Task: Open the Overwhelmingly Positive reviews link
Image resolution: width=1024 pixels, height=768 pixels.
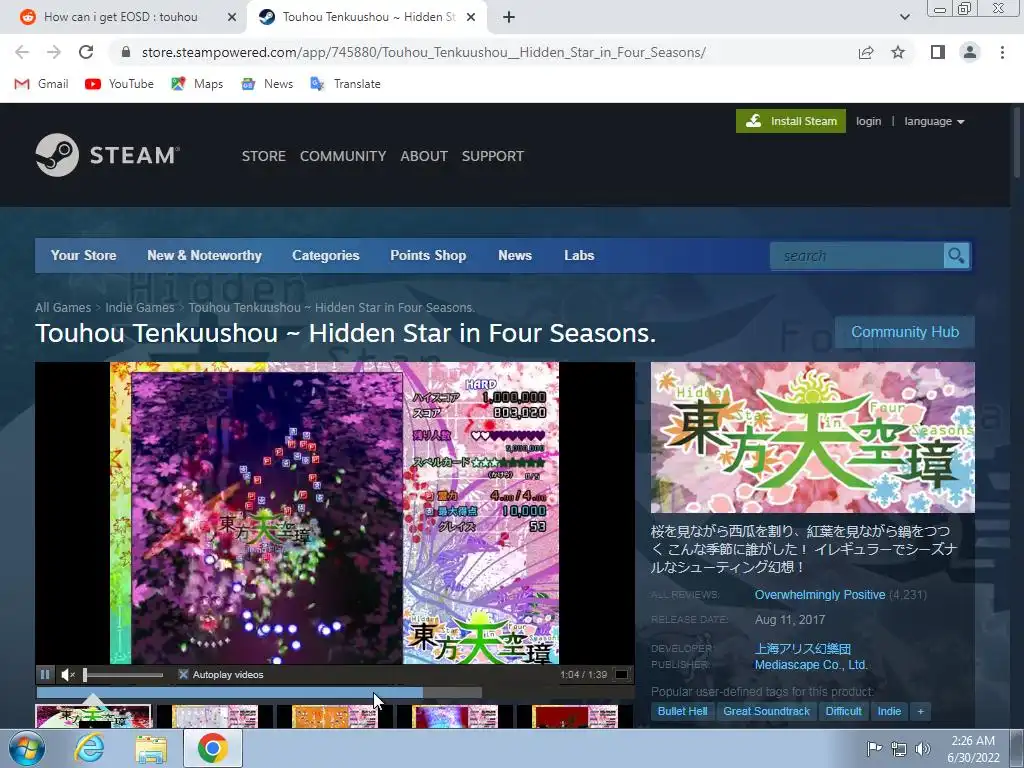Action: point(820,595)
